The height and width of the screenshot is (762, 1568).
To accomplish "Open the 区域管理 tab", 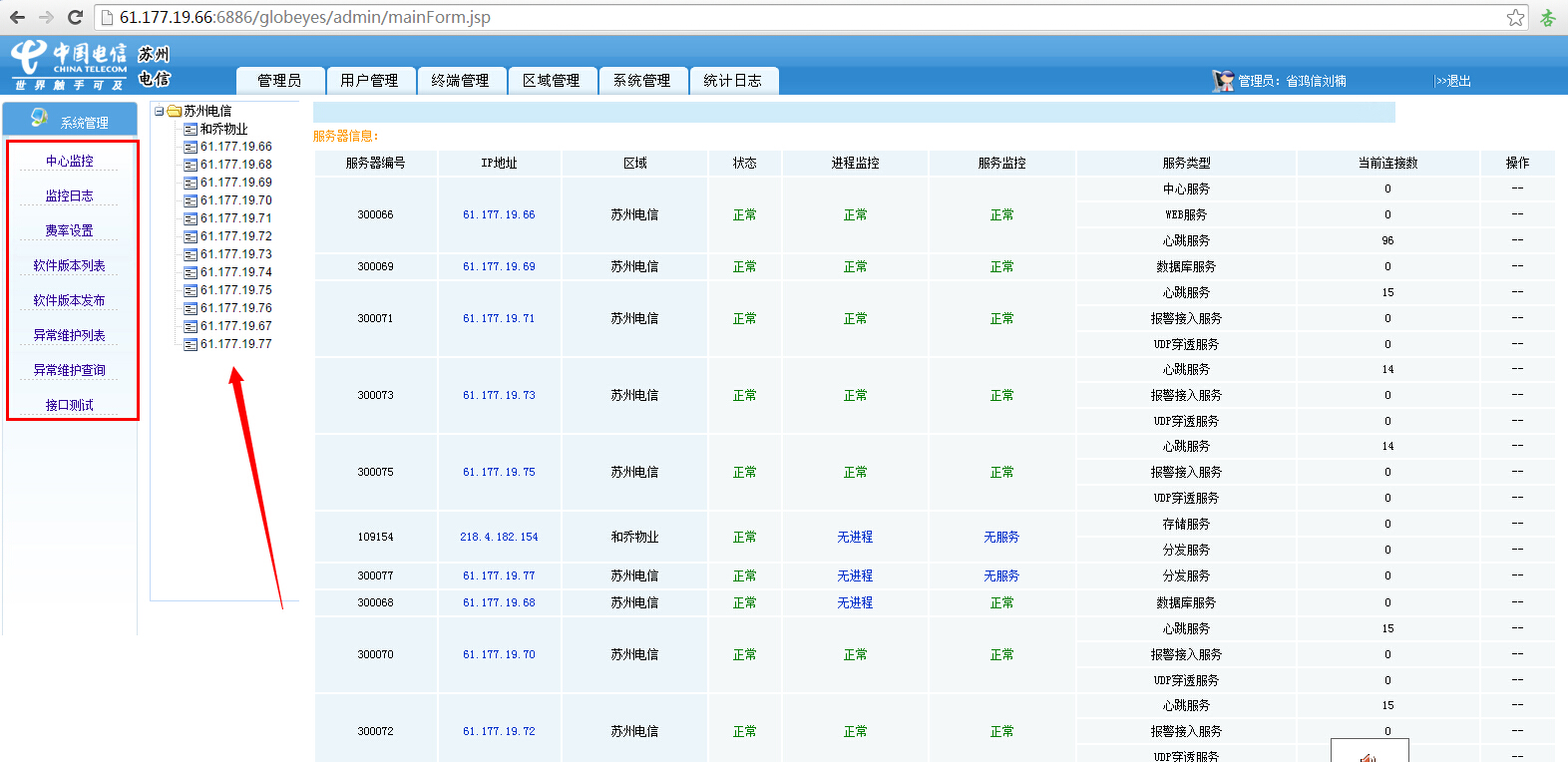I will click(x=552, y=81).
